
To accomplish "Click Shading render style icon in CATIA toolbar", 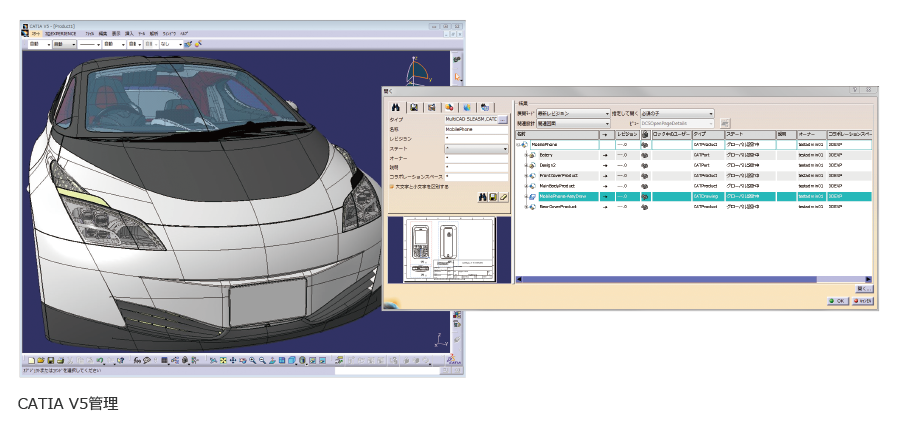I will (x=302, y=361).
